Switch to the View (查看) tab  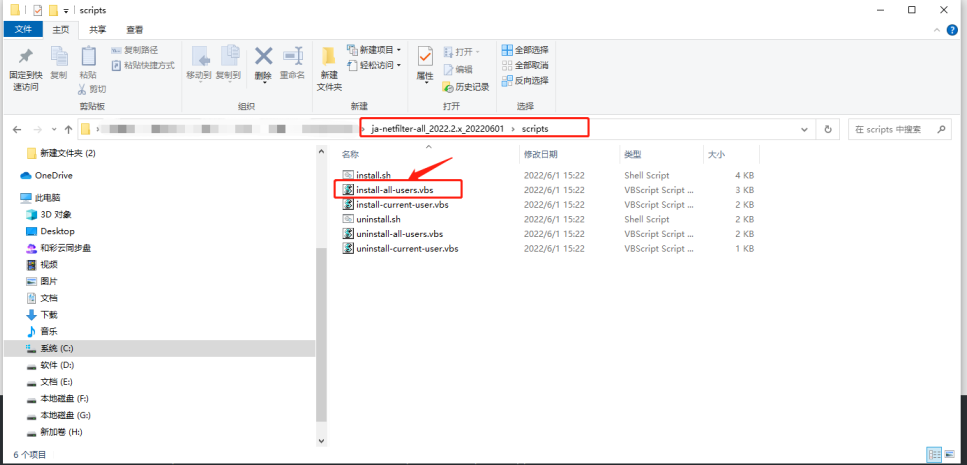pos(135,29)
